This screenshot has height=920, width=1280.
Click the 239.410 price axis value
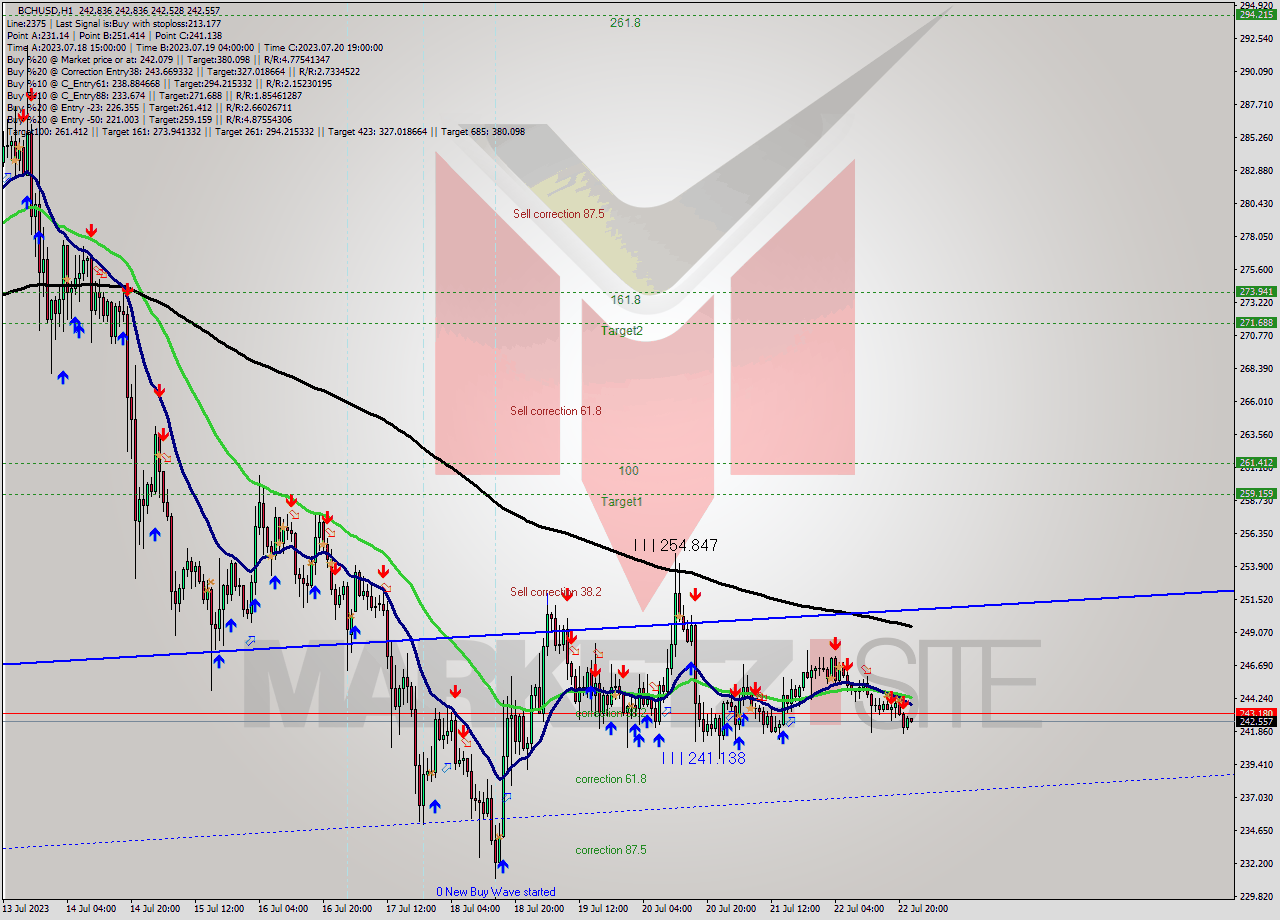1256,764
